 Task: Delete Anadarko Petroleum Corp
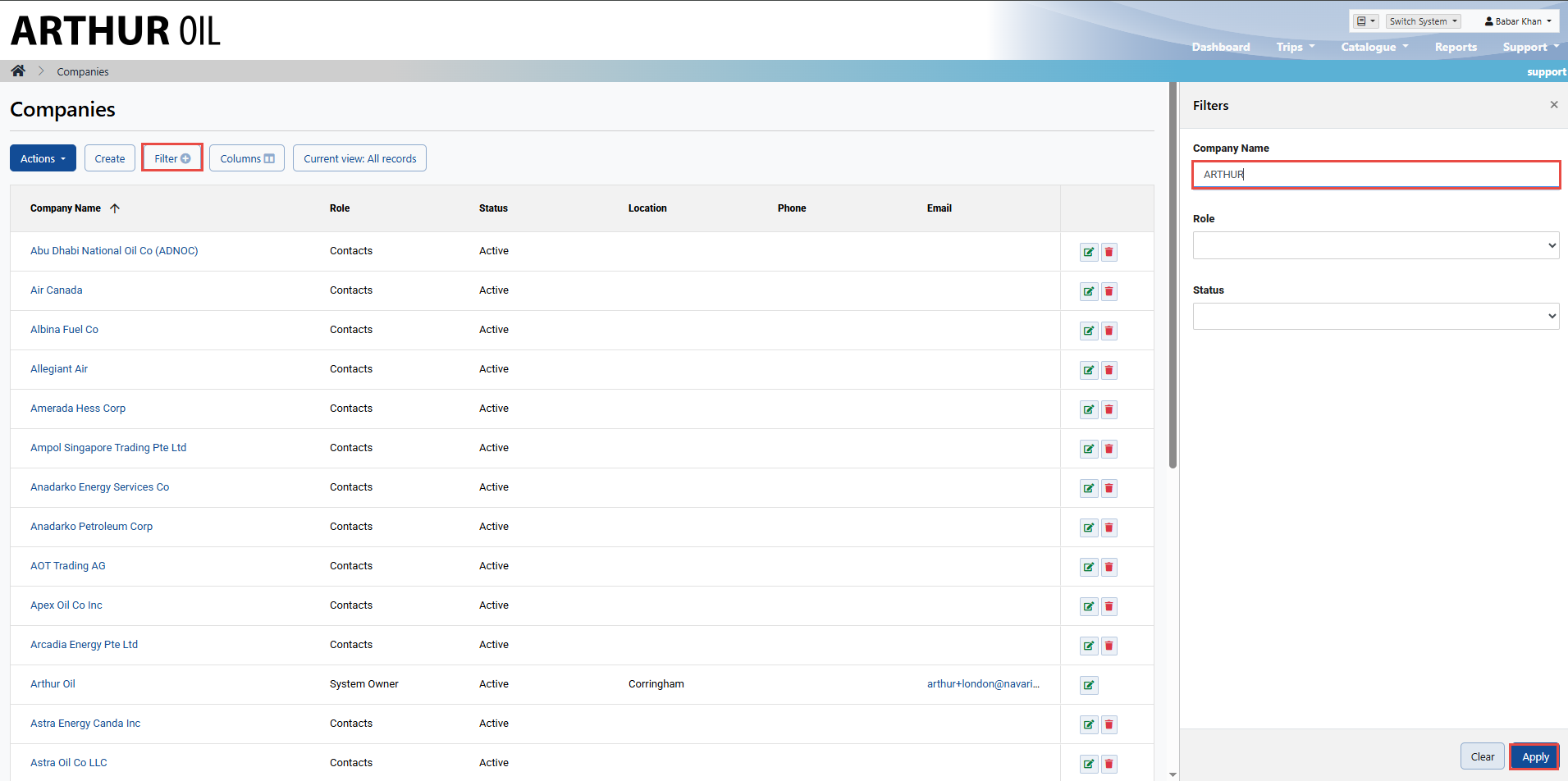click(1109, 528)
